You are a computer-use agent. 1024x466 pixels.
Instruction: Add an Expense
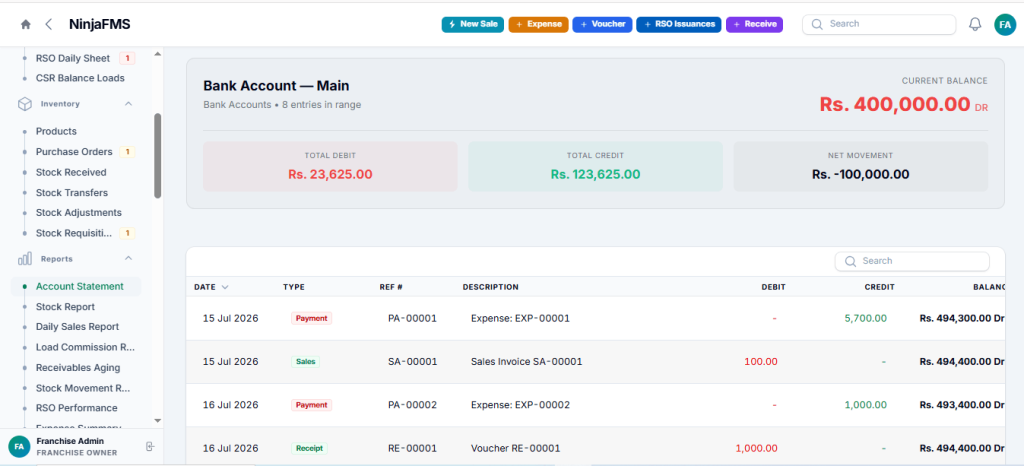pos(539,24)
